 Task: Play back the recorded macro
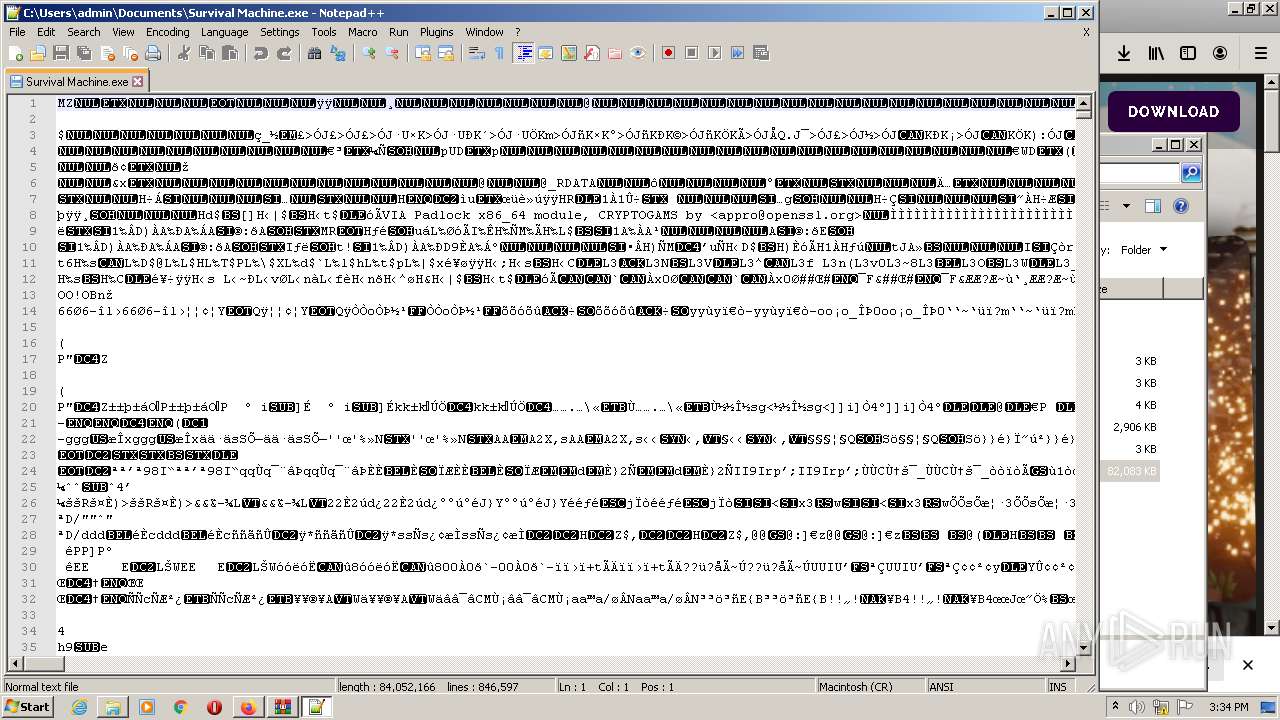tap(715, 53)
